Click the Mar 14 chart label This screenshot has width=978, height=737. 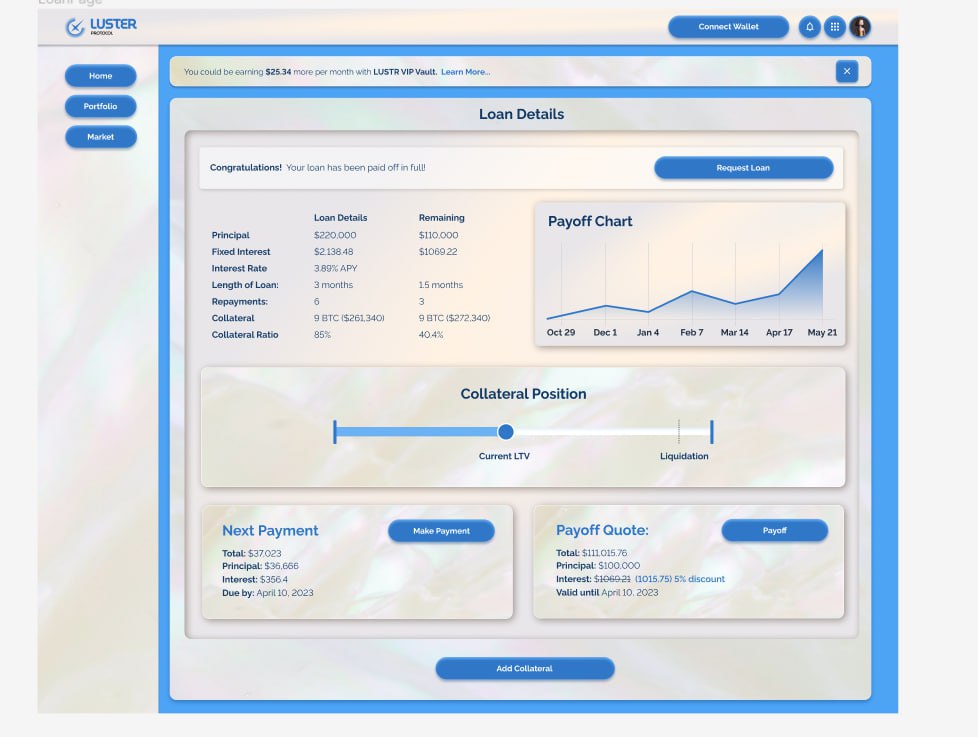(x=735, y=332)
